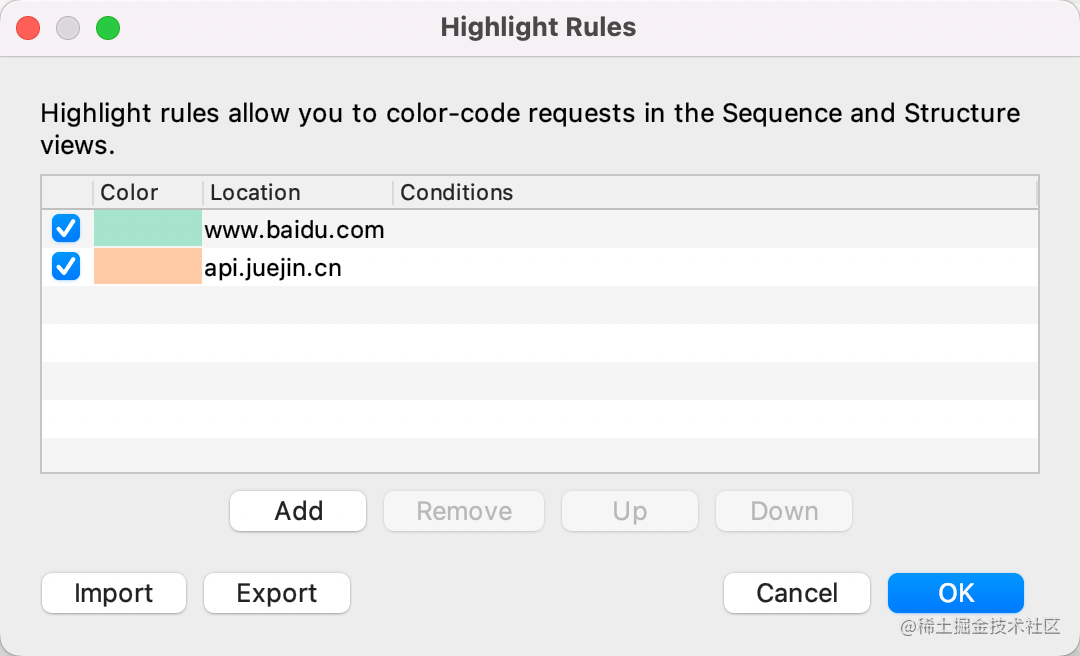This screenshot has width=1080, height=656.
Task: Uncheck the api.juejin.cn rule checkbox
Action: coord(66,268)
